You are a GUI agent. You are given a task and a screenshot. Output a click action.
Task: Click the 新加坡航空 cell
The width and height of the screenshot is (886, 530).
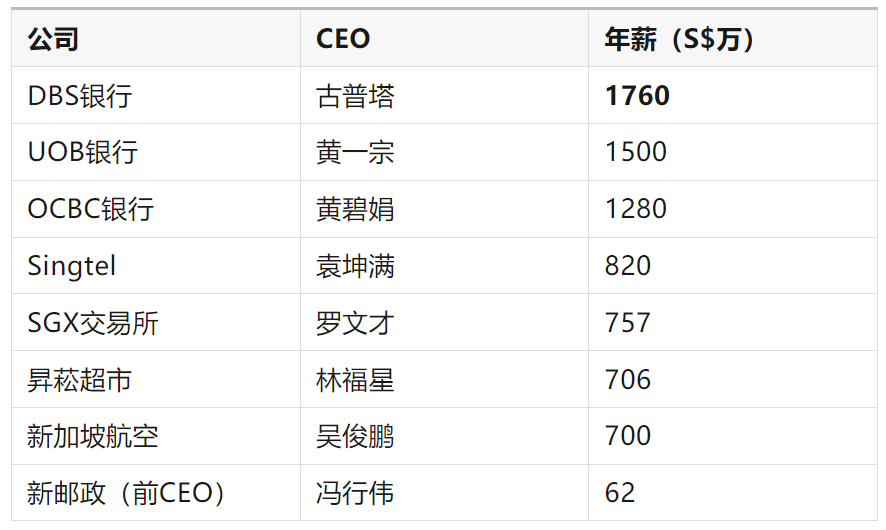(x=156, y=436)
